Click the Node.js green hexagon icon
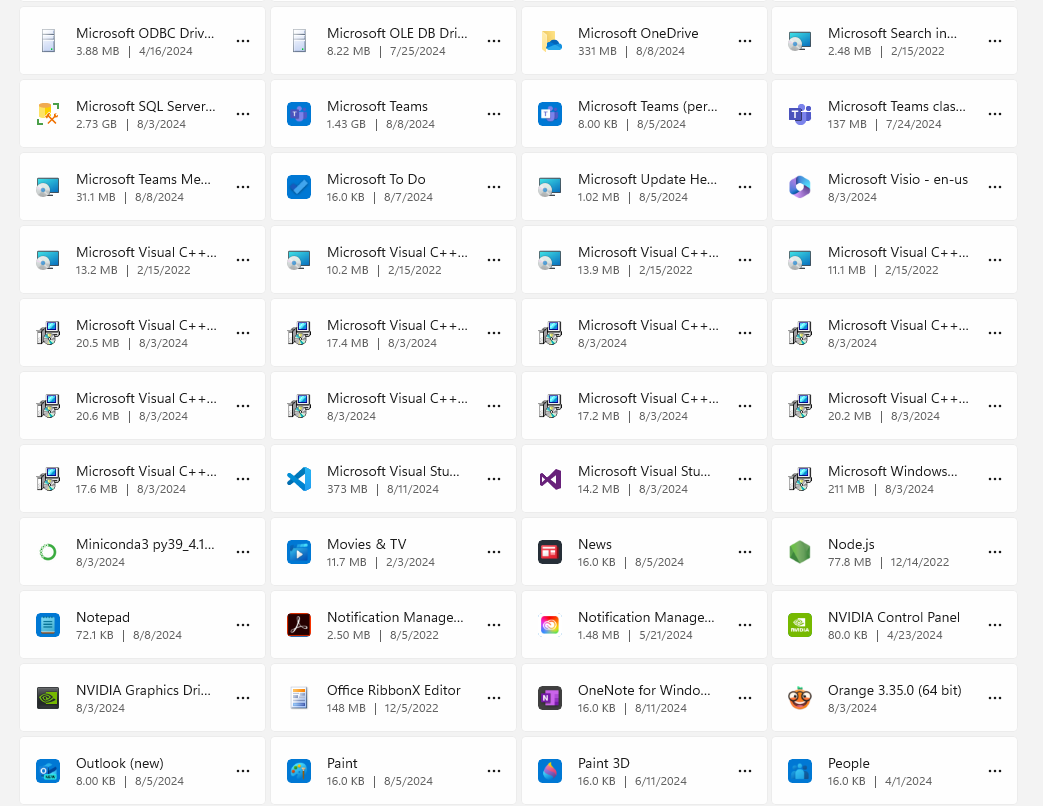This screenshot has height=806, width=1043. 799,552
